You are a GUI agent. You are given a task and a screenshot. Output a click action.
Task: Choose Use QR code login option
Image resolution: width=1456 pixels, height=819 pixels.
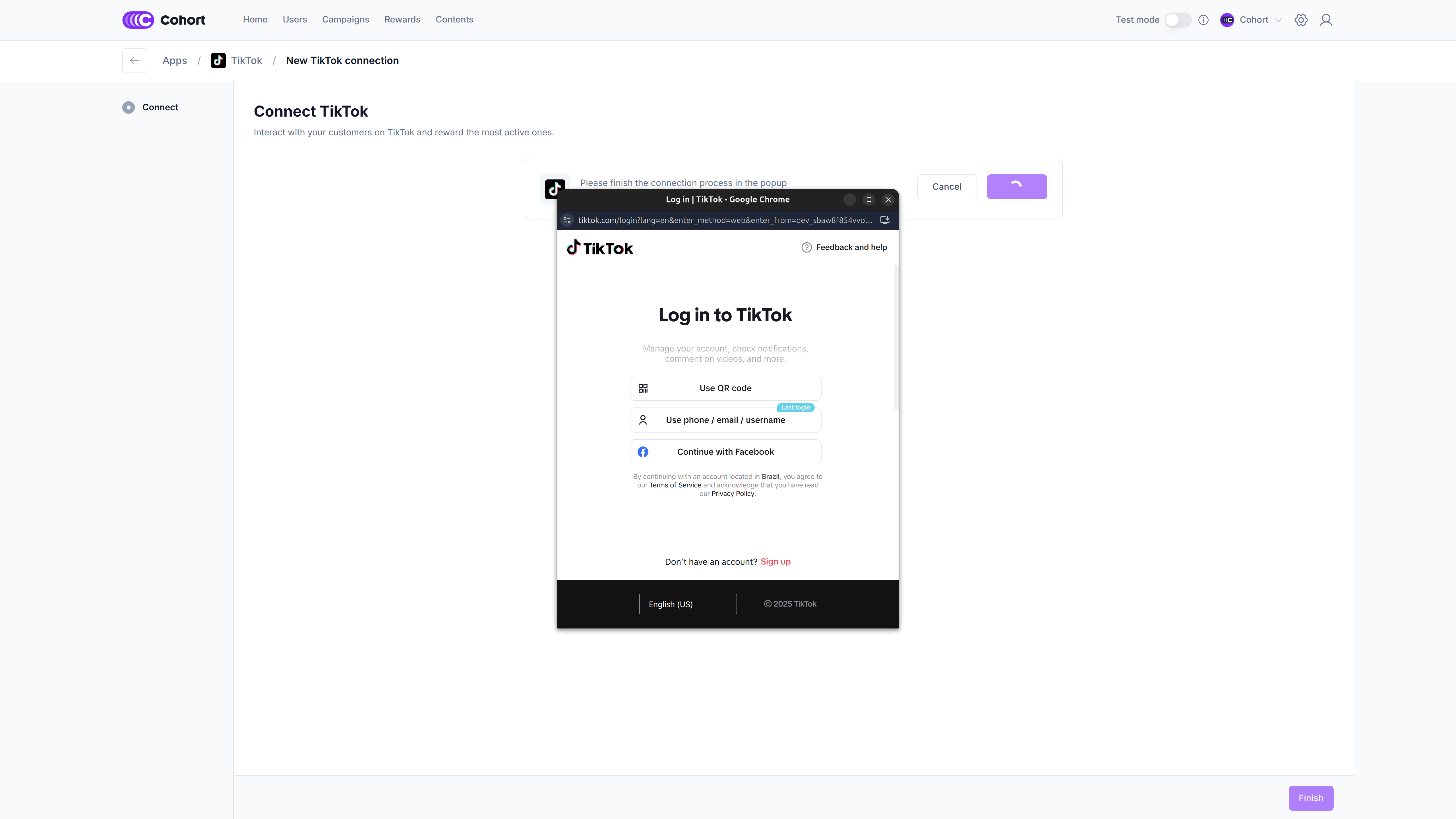[725, 388]
